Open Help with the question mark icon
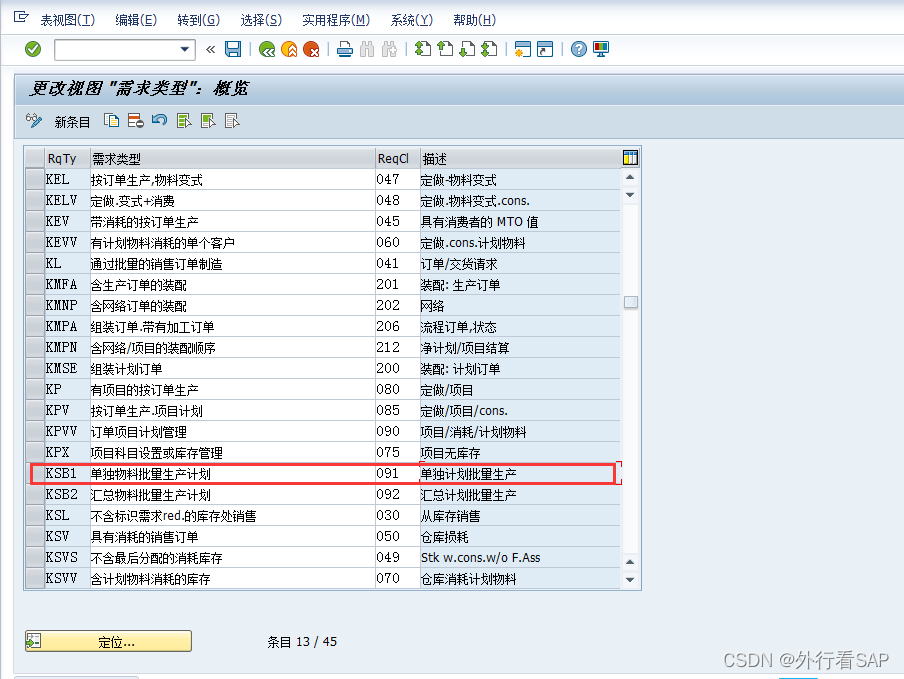904x679 pixels. click(578, 49)
